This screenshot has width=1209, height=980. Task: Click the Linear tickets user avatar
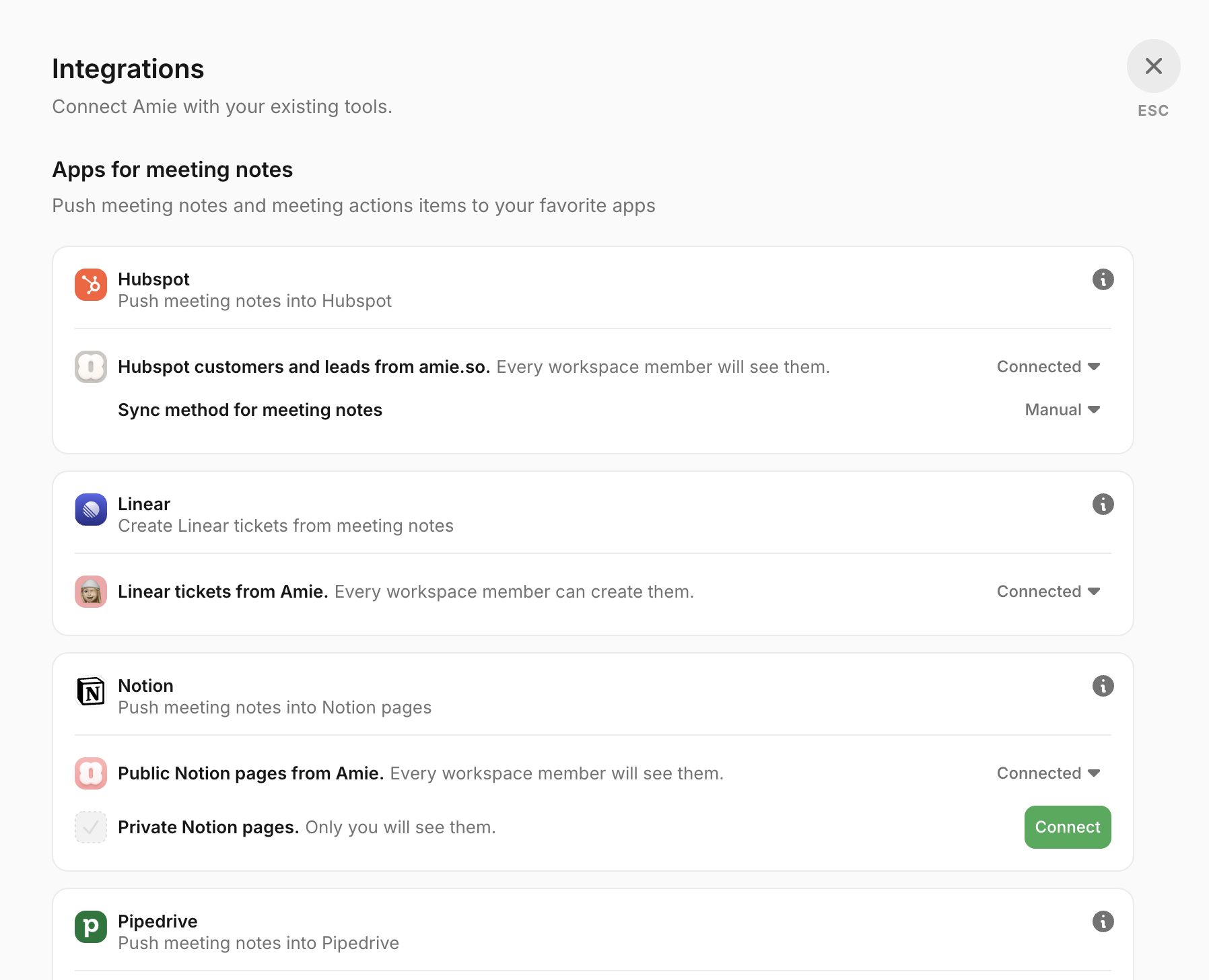coord(91,592)
